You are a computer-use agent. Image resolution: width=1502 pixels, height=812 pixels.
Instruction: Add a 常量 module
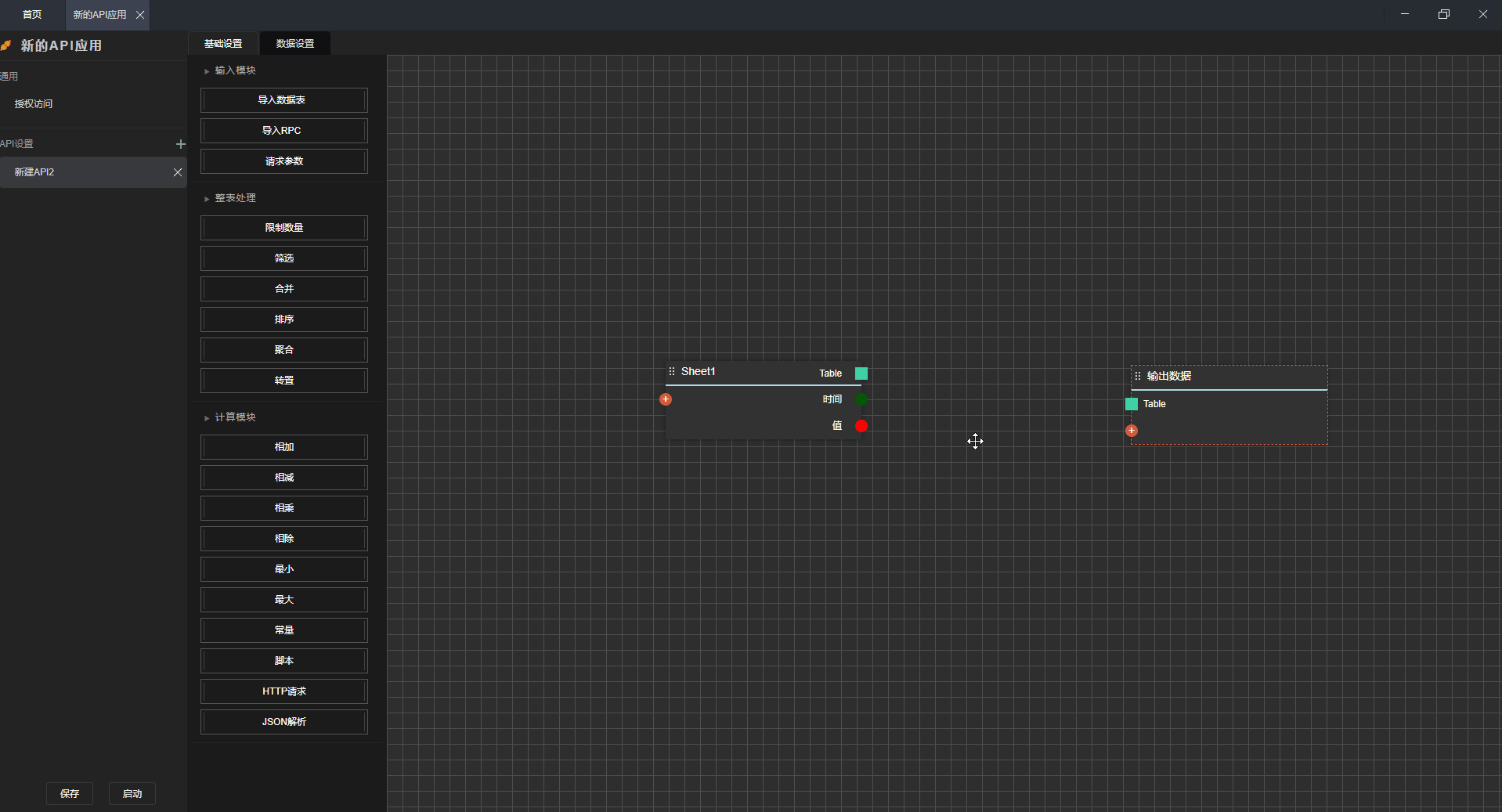284,630
